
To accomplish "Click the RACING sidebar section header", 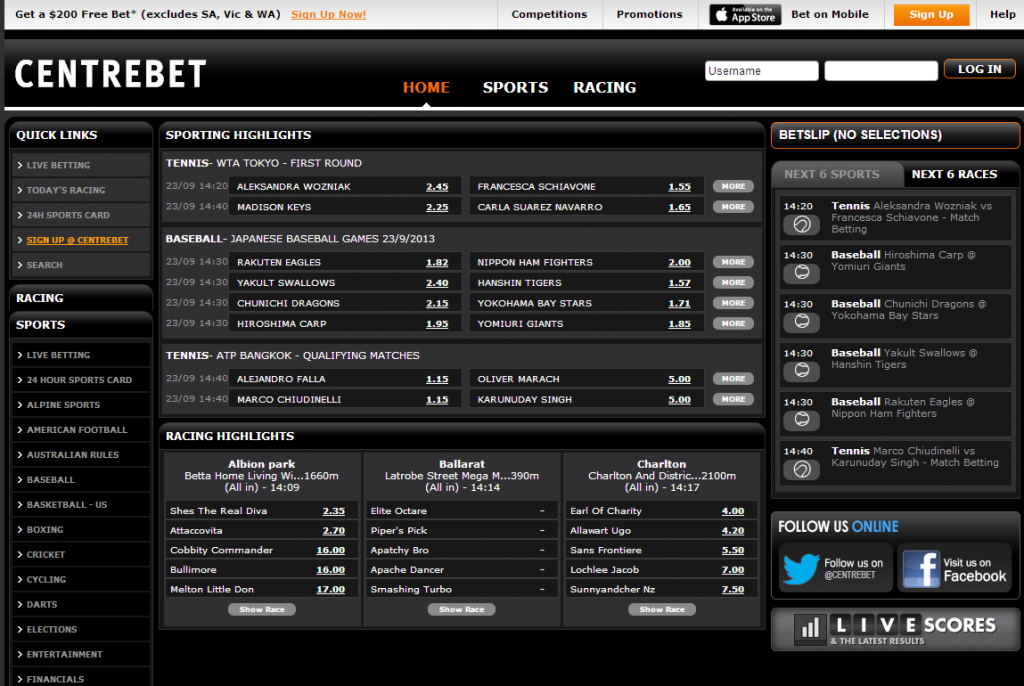I will tap(81, 298).
